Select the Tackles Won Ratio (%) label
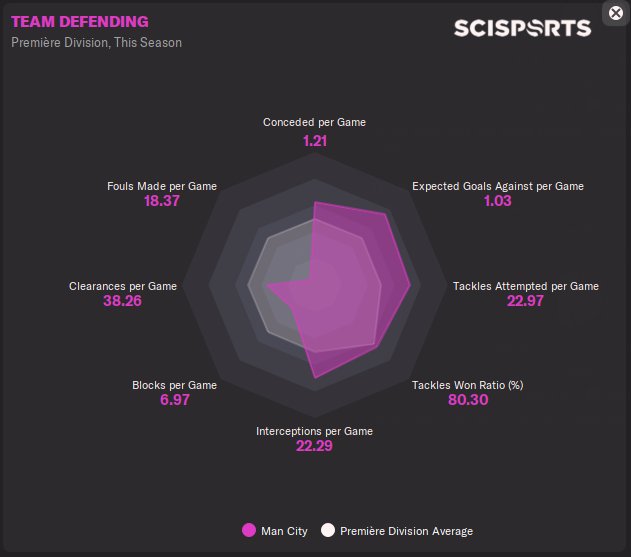The width and height of the screenshot is (631, 557). 468,385
